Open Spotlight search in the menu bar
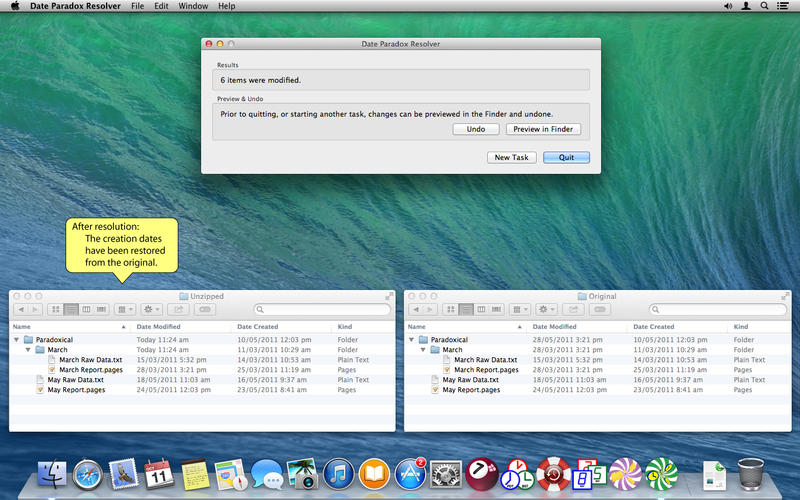This screenshot has width=800, height=500. 764,6
